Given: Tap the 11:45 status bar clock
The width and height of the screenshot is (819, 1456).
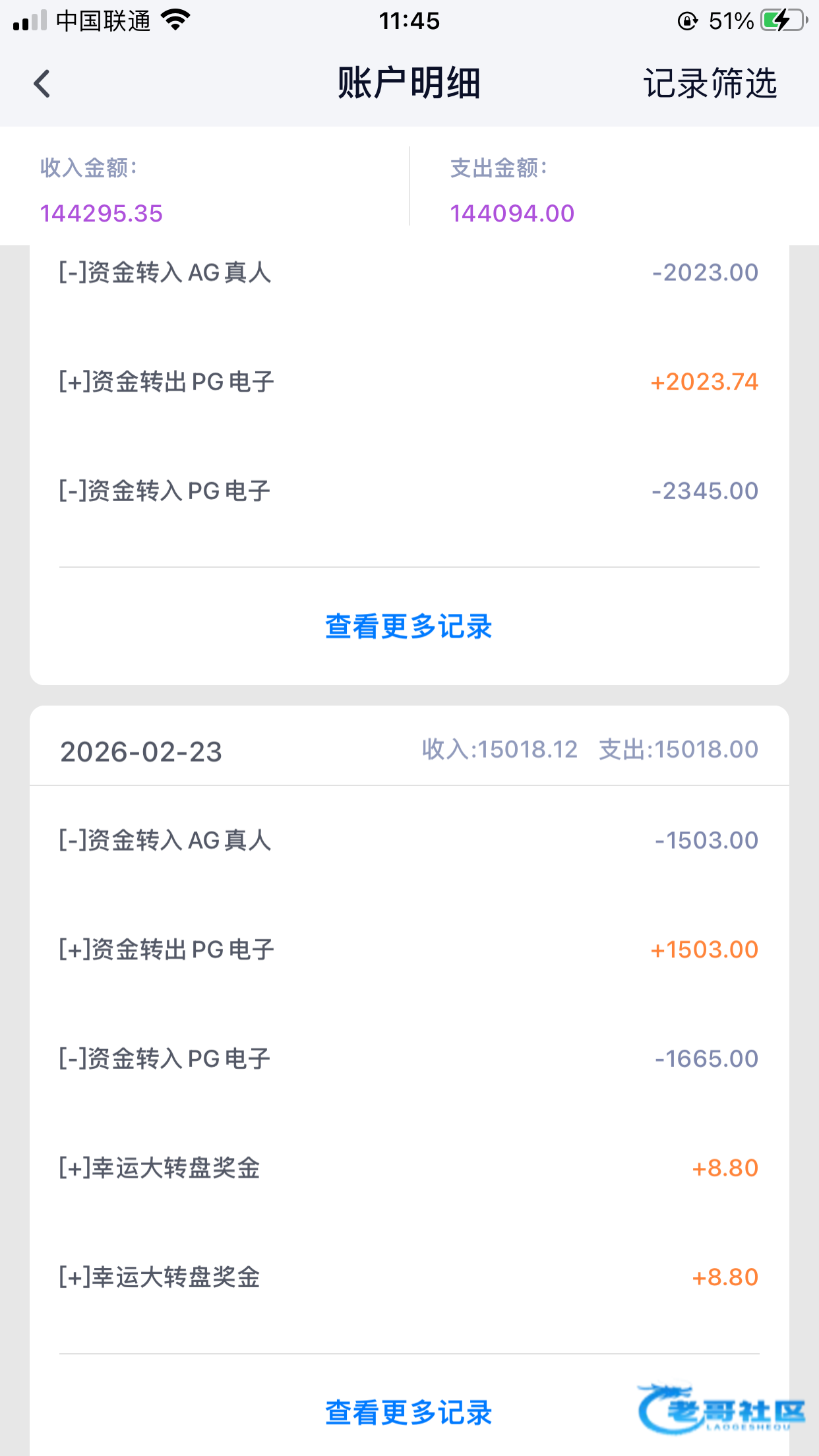Looking at the screenshot, I should [x=409, y=21].
